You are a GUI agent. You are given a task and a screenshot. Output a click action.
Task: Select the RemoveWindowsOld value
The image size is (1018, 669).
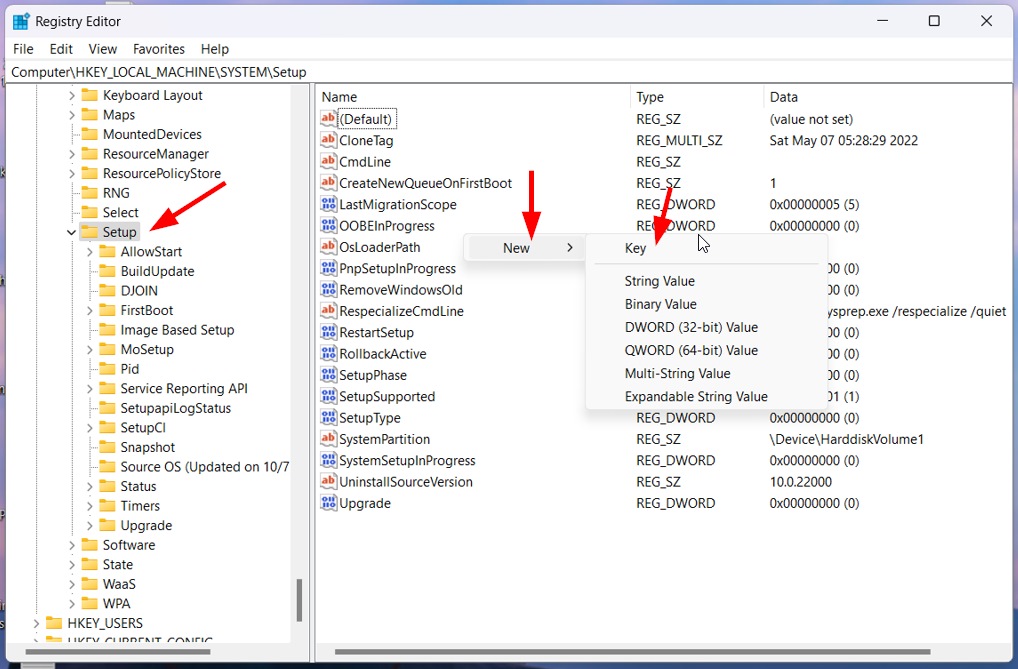coord(401,290)
